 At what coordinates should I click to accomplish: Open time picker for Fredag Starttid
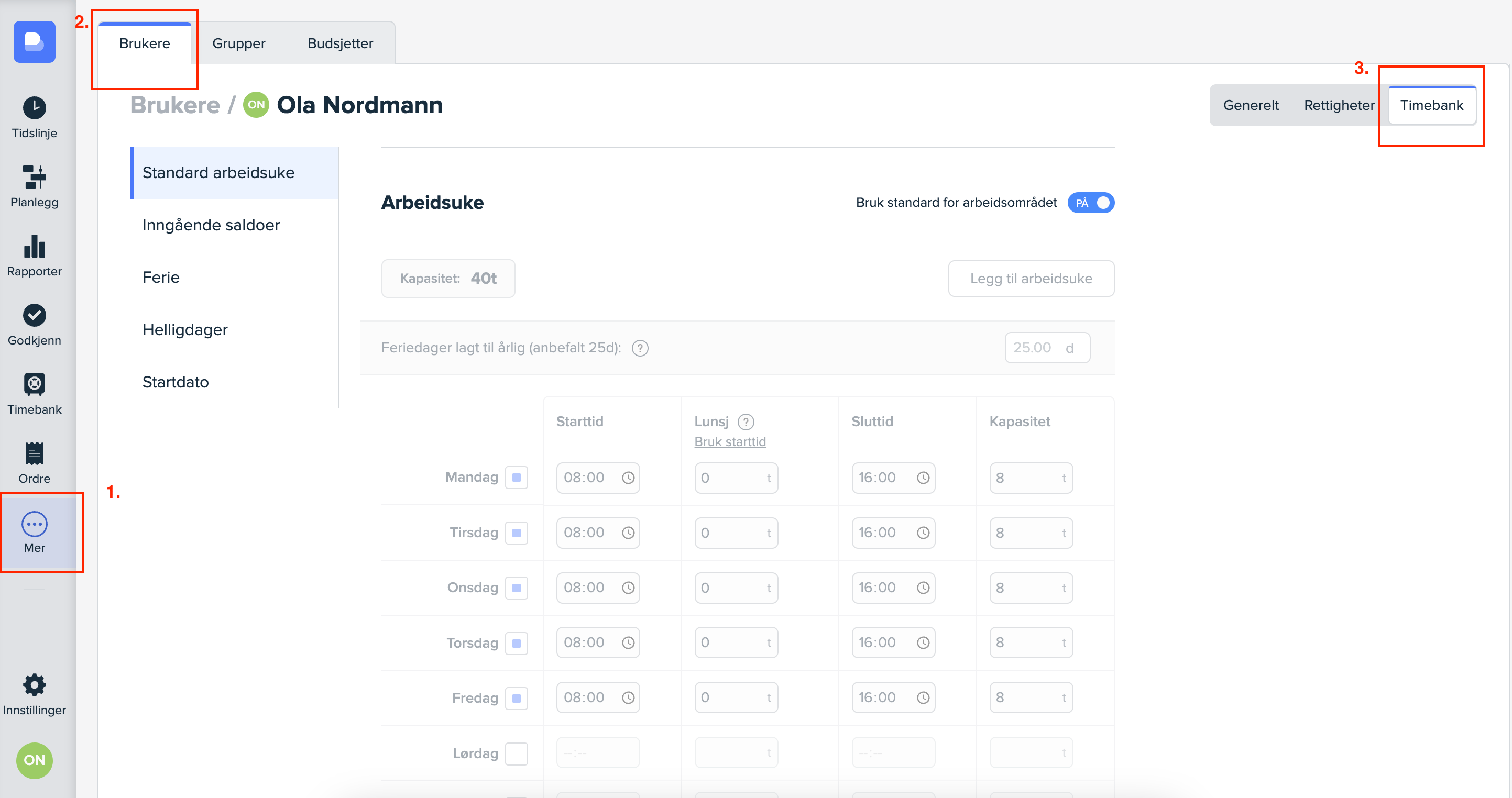[628, 697]
